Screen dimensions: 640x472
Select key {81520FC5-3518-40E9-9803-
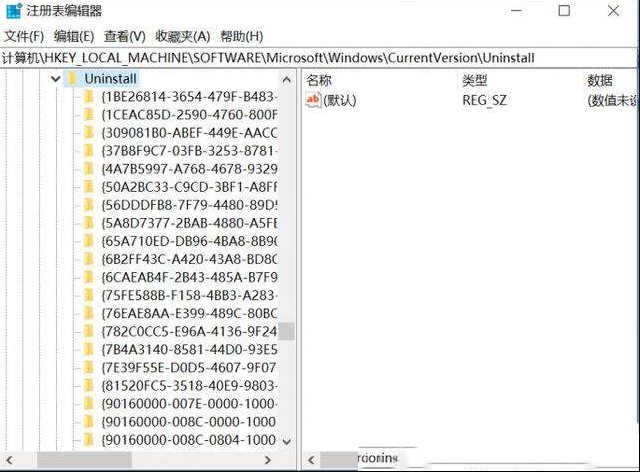[189, 385]
